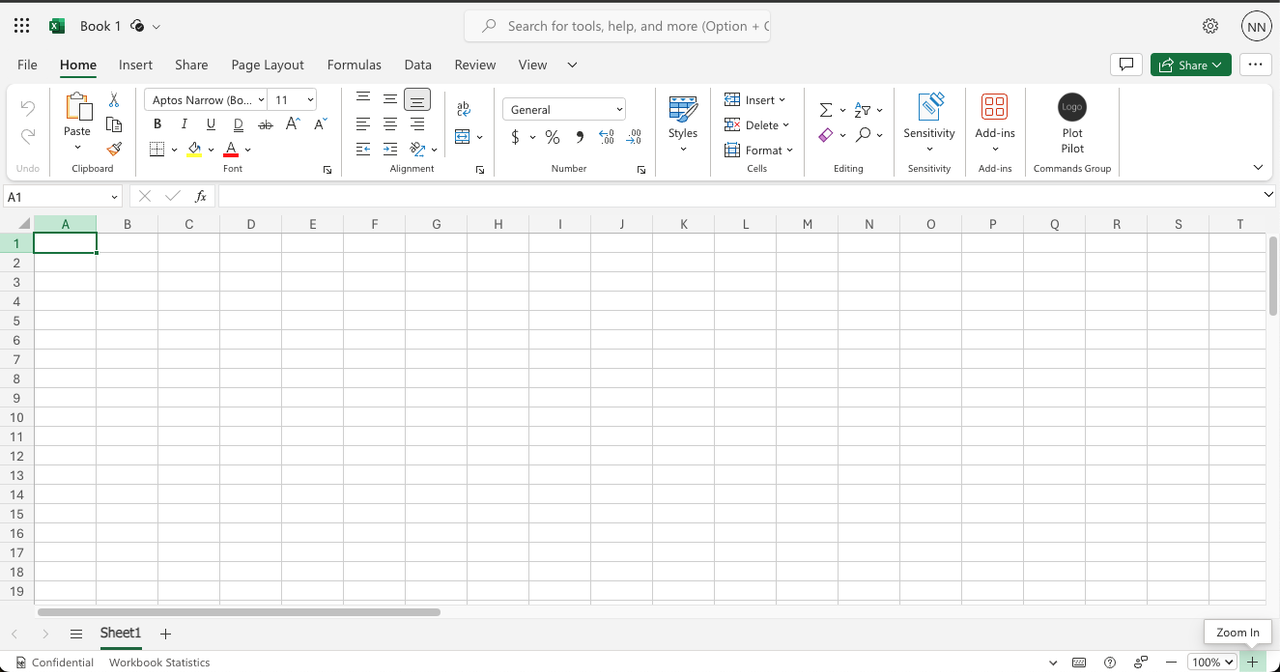
Task: Click the green Share button
Action: pyautogui.click(x=1190, y=64)
